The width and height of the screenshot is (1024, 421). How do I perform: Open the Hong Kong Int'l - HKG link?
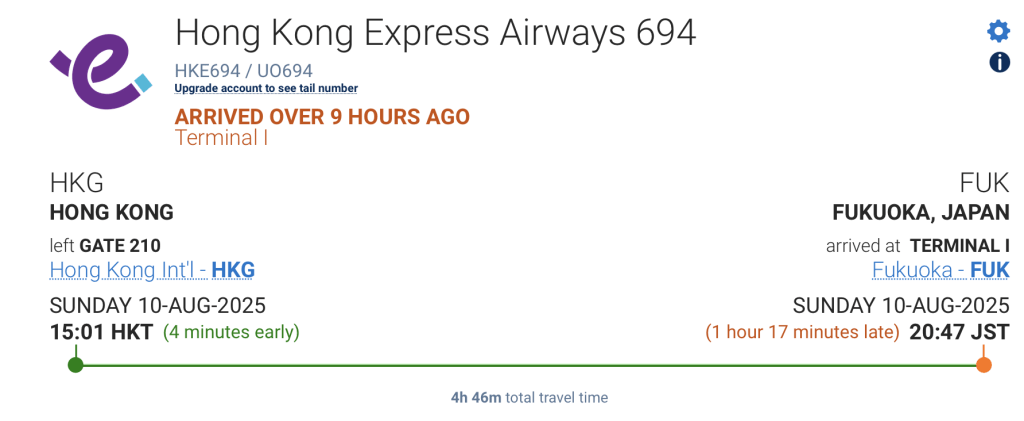[x=152, y=270]
